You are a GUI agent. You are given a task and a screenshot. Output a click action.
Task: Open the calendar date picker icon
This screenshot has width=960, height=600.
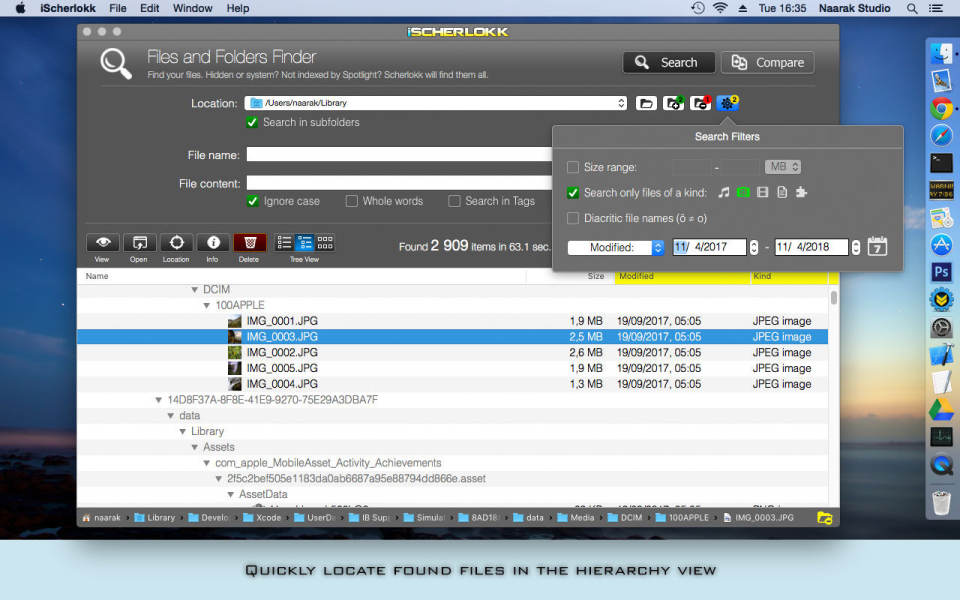877,246
